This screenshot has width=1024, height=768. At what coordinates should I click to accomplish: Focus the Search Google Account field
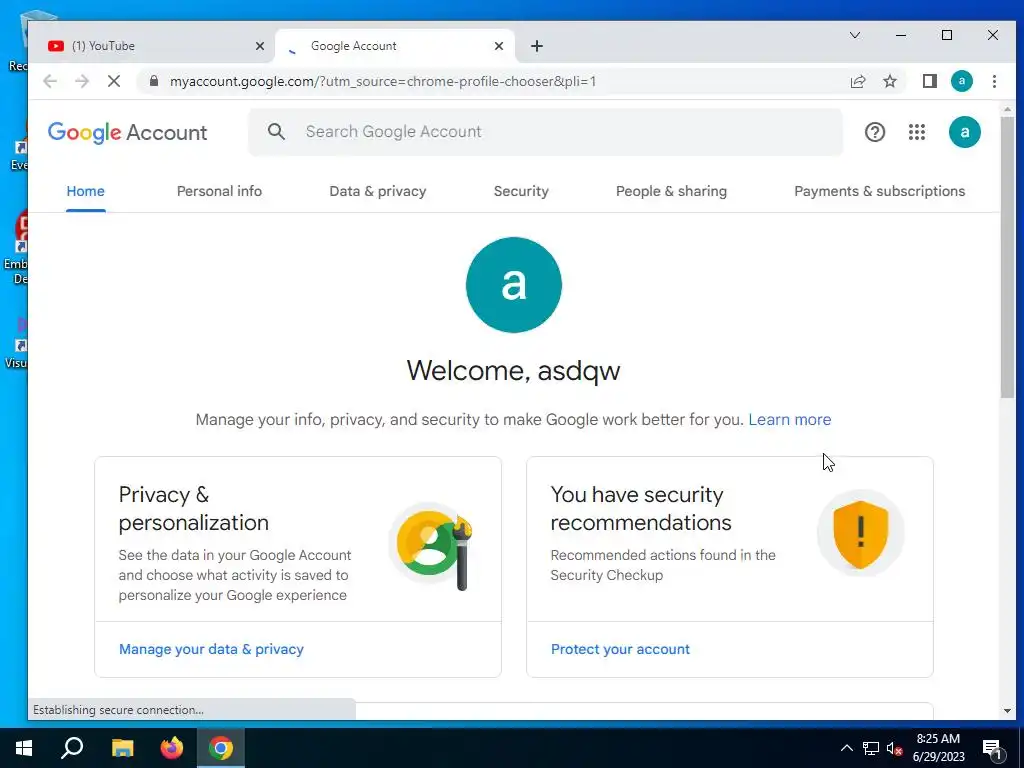pyautogui.click(x=545, y=132)
